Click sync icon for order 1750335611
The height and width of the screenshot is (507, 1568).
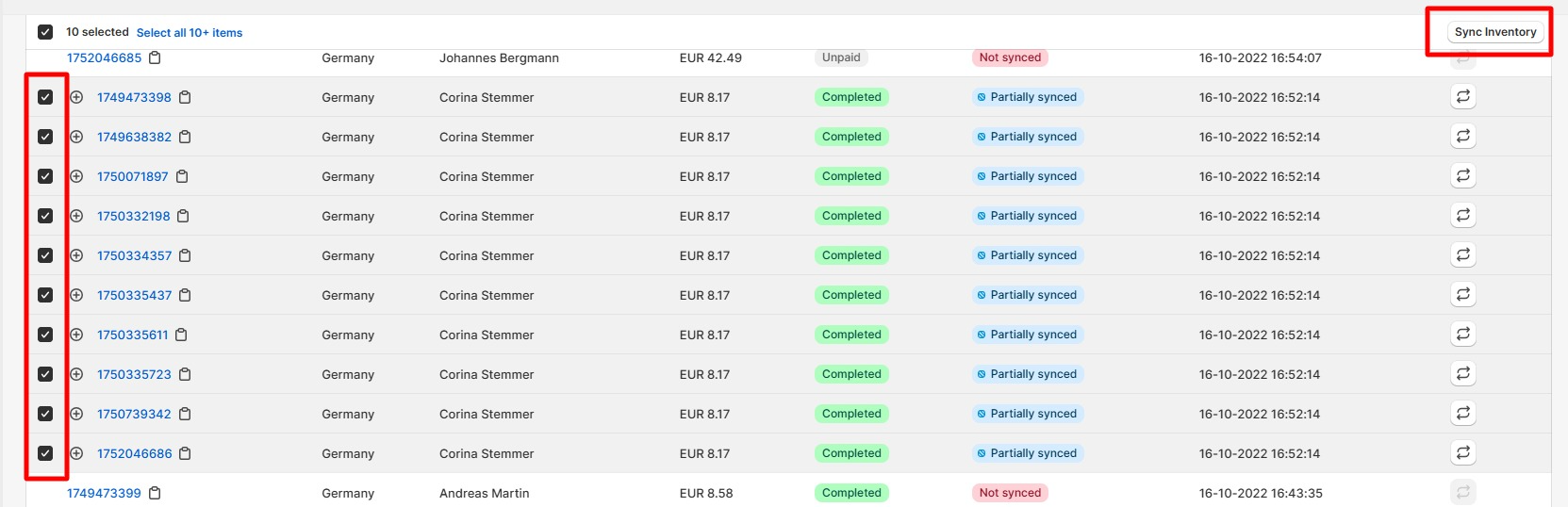(1462, 335)
